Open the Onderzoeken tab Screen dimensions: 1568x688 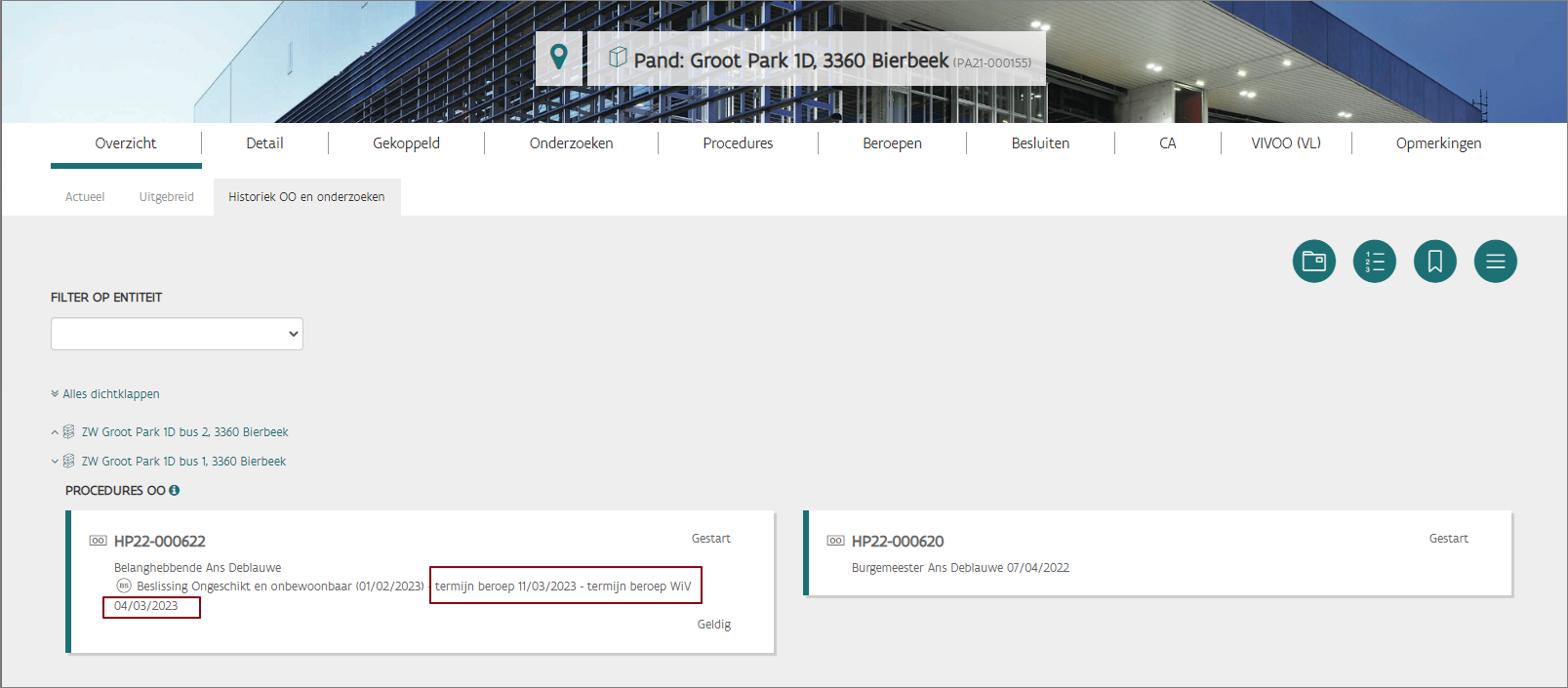(x=571, y=143)
